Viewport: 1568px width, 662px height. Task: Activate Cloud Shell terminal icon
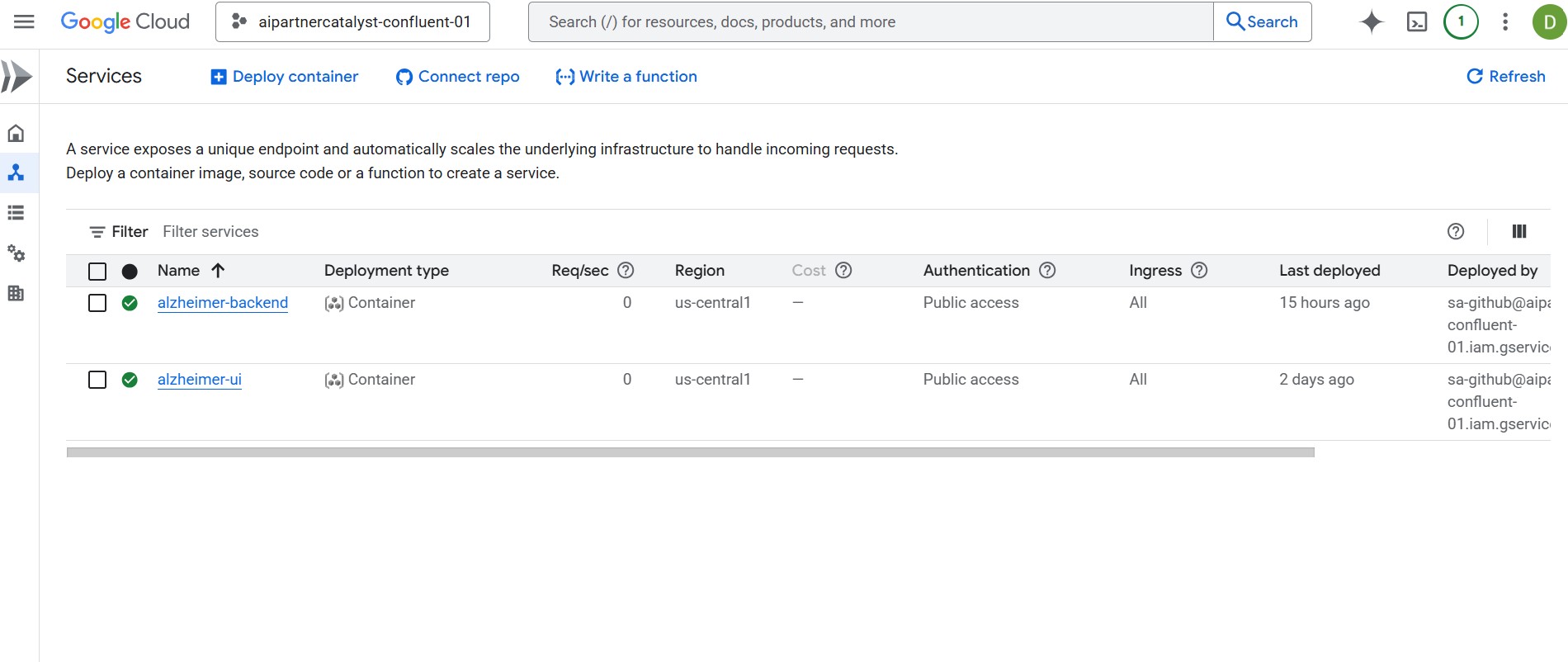pos(1416,21)
